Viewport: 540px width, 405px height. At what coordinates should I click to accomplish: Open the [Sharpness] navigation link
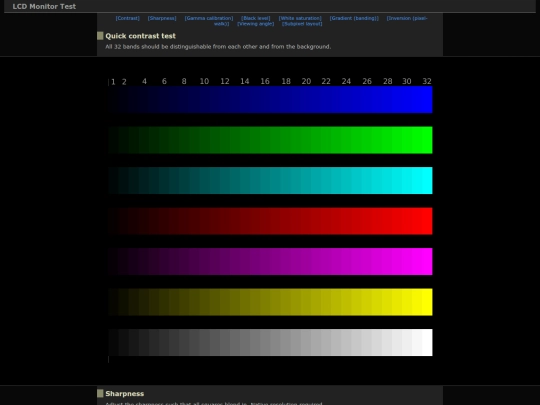(x=162, y=18)
